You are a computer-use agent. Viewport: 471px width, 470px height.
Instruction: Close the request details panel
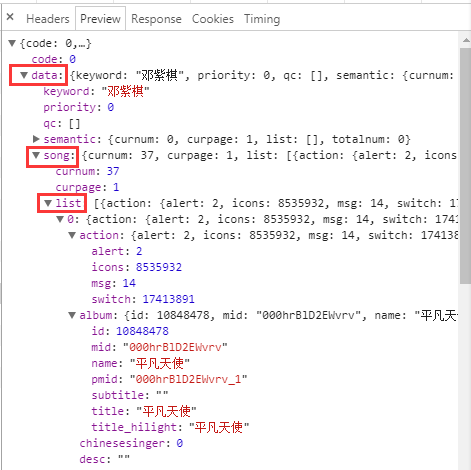pyautogui.click(x=10, y=17)
